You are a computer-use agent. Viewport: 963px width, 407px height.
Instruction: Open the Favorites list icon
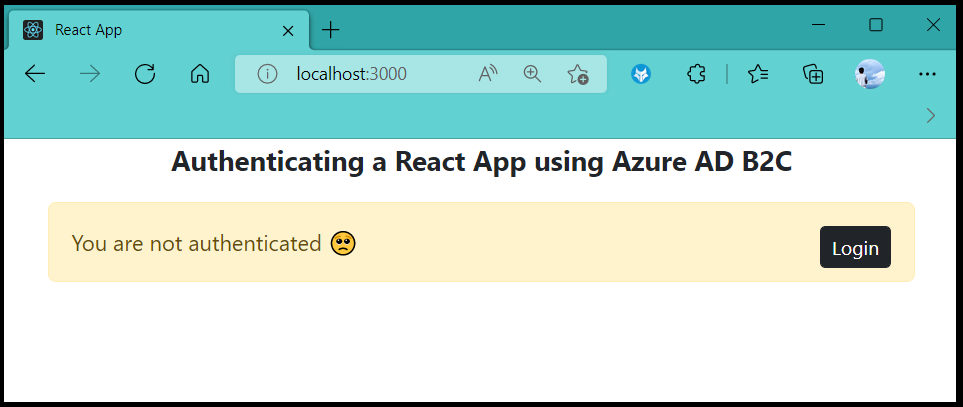click(x=758, y=74)
